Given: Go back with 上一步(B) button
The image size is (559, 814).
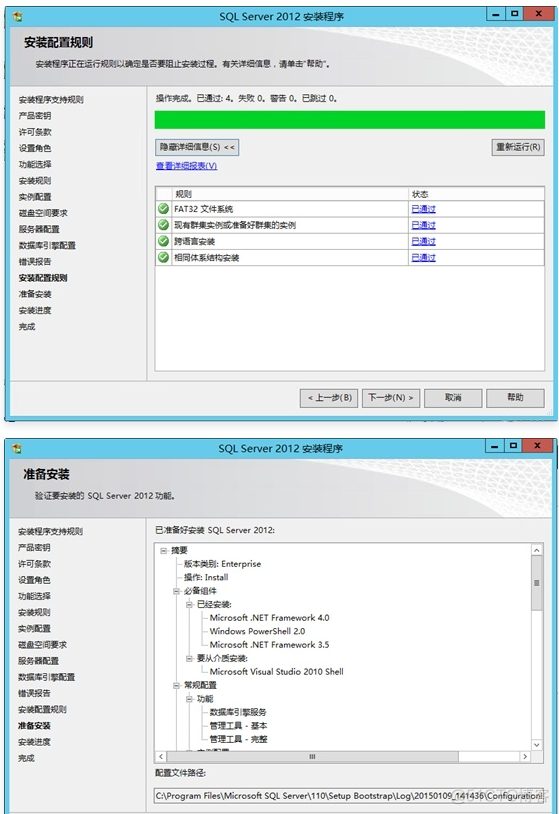Looking at the screenshot, I should [329, 398].
